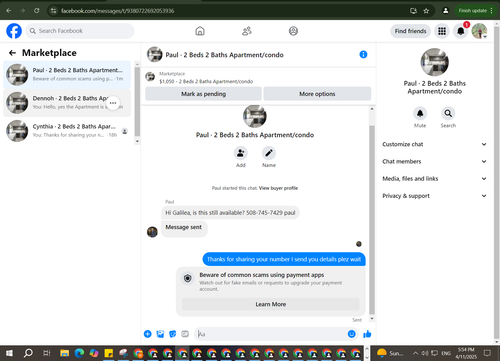Screen dimensions: 500x361
Task: Click Finish update button in Chrome
Action: [x=475, y=11]
